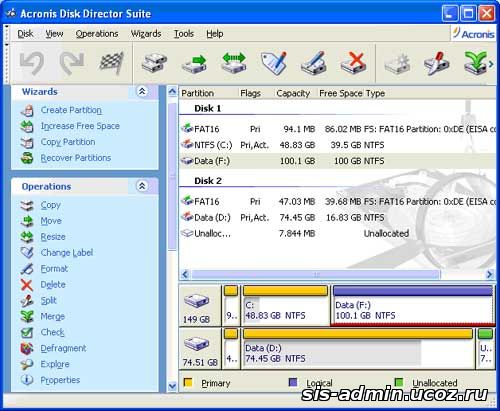This screenshot has width=500, height=411.
Task: Click the Resize operation link
Action: pyautogui.click(x=53, y=237)
